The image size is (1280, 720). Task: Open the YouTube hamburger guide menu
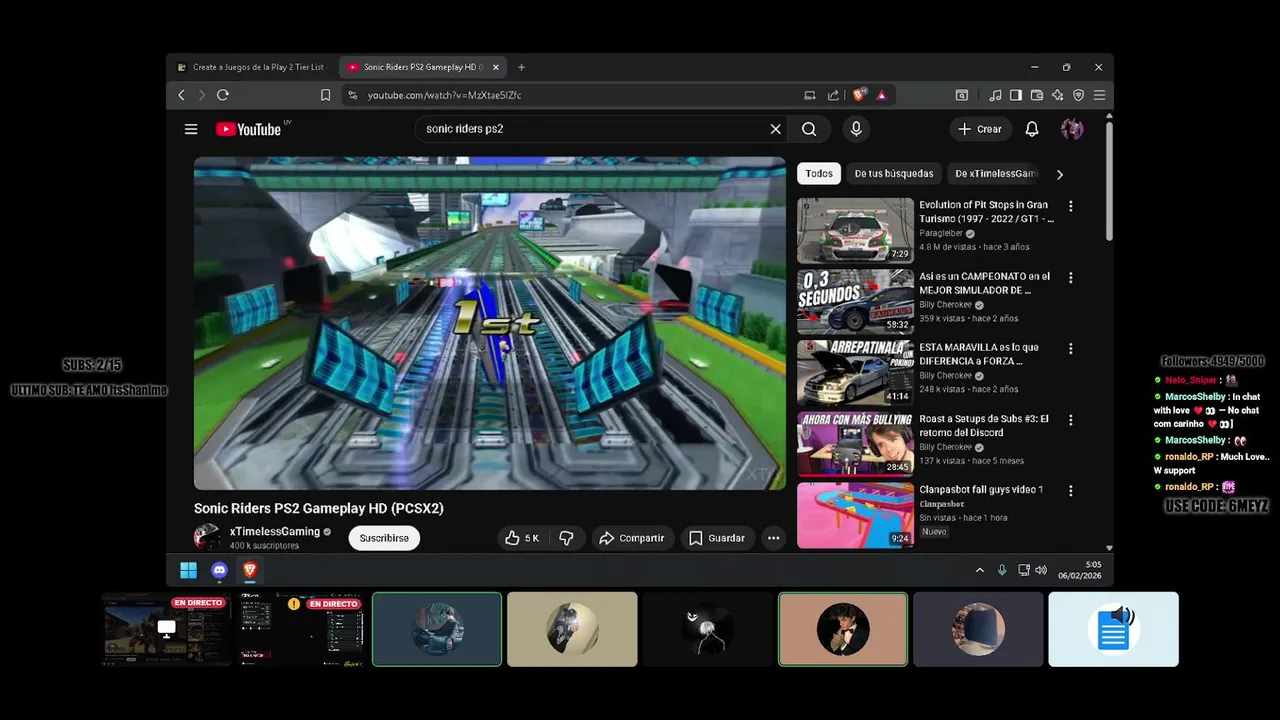[x=191, y=129]
